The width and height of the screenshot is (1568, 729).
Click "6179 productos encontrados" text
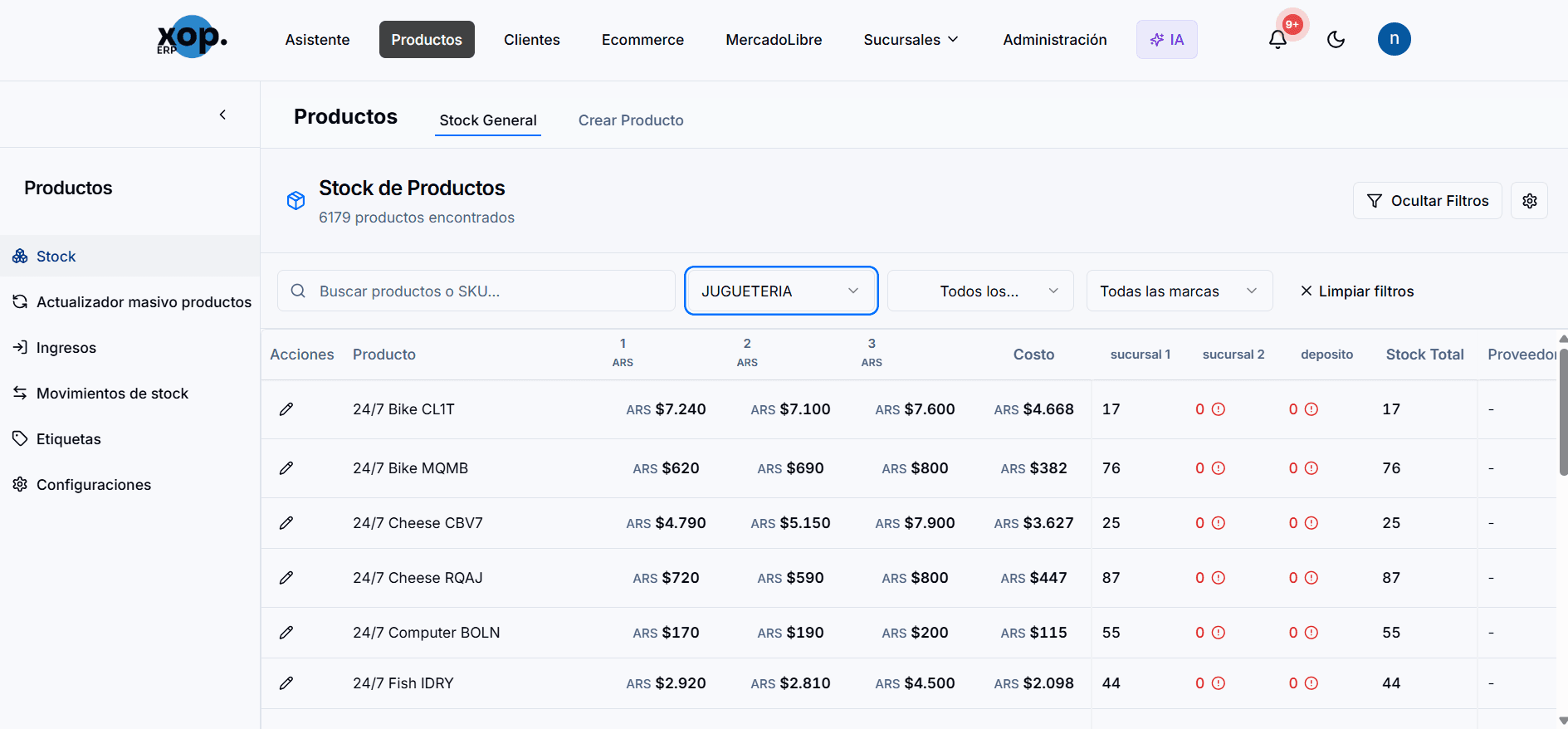tap(417, 218)
